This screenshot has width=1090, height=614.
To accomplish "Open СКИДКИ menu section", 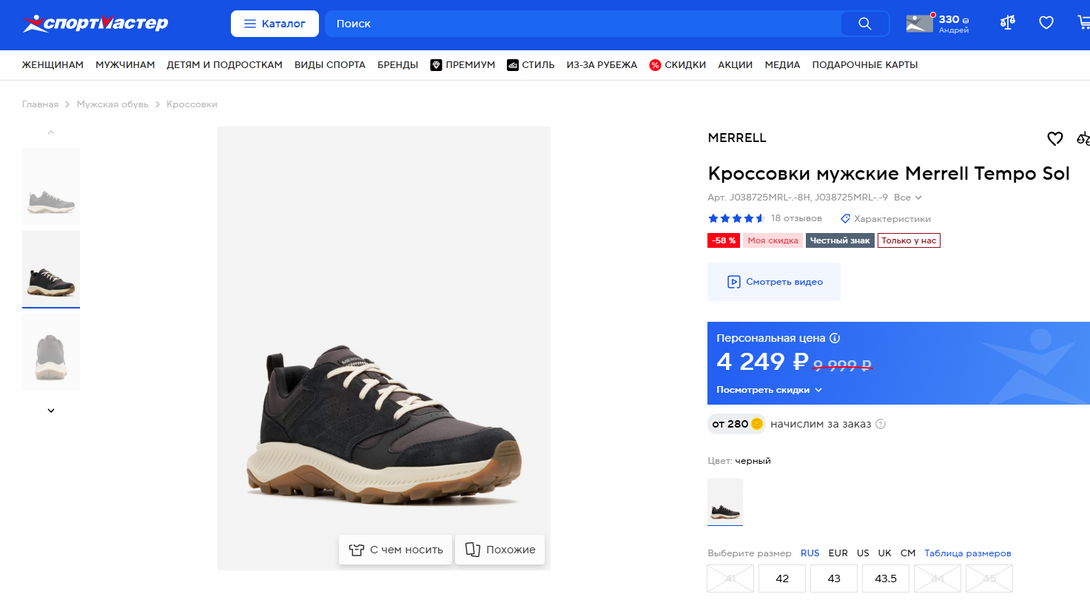I will click(x=677, y=65).
